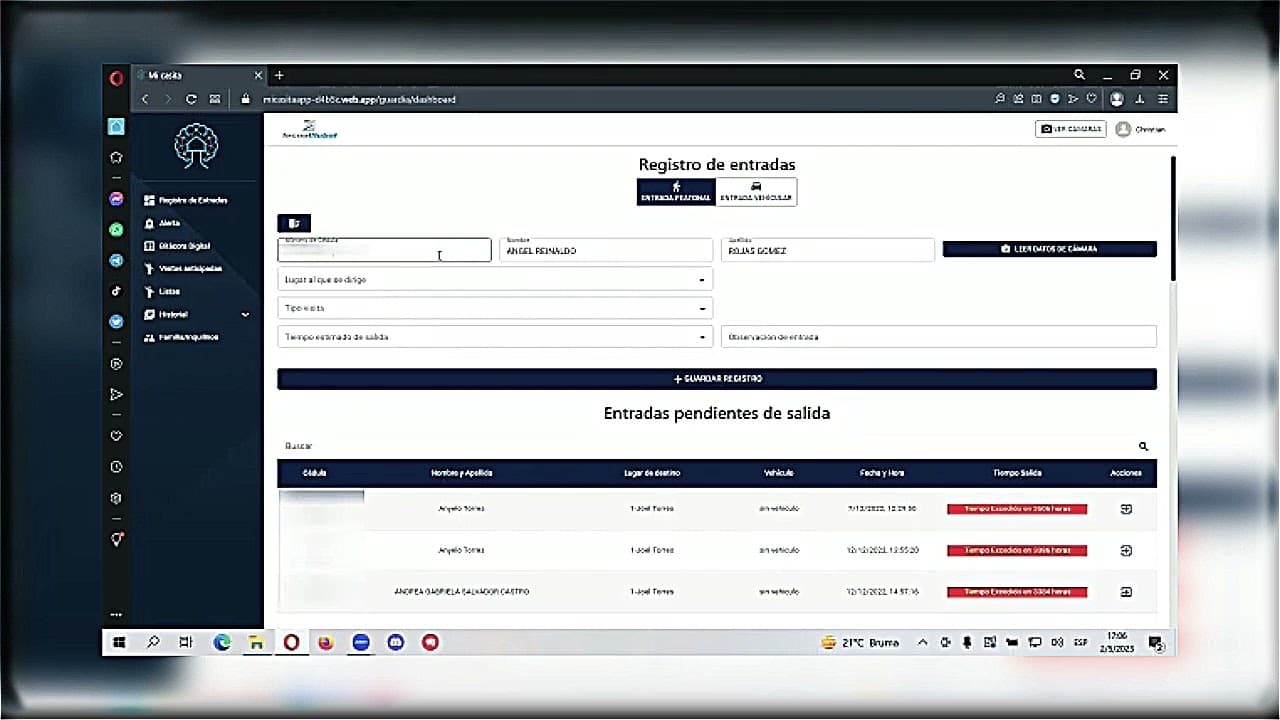Image resolution: width=1280 pixels, height=720 pixels.
Task: Click the Nombre field containing ANGEL REINALDO
Action: (606, 250)
